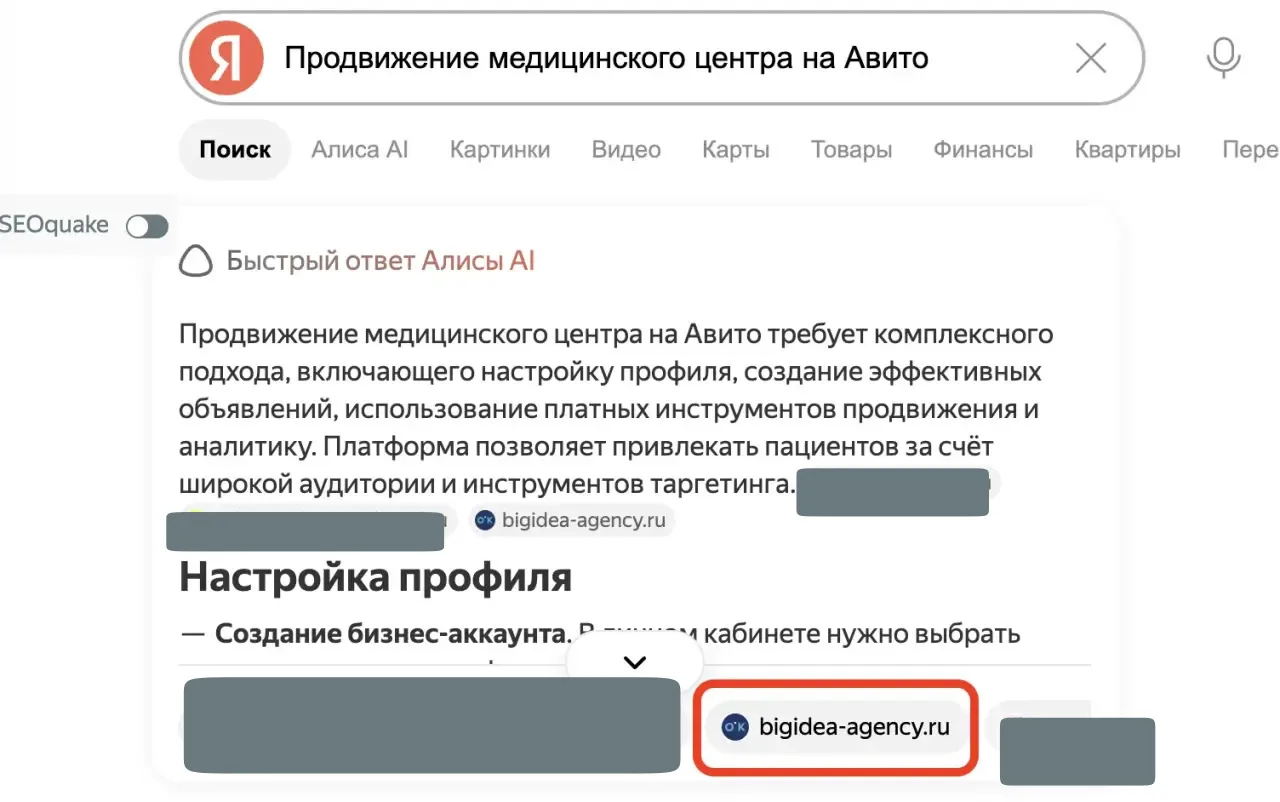The height and width of the screenshot is (802, 1280).
Task: Open the Видео tab
Action: [626, 150]
